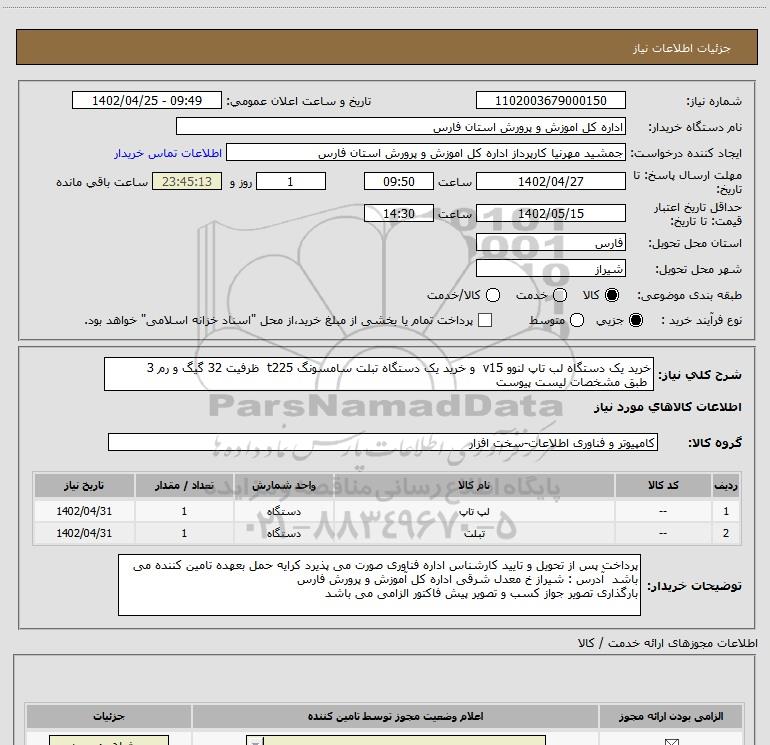Click the announcement date field 1402/04/25 - 09:49

147,101
